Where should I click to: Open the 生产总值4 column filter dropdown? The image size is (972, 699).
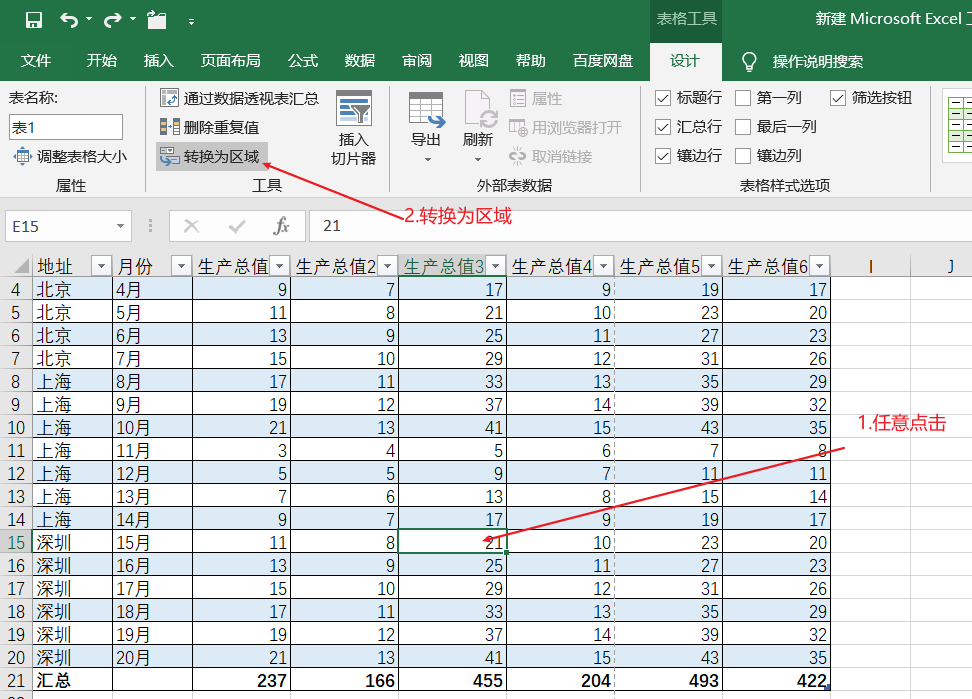(603, 266)
